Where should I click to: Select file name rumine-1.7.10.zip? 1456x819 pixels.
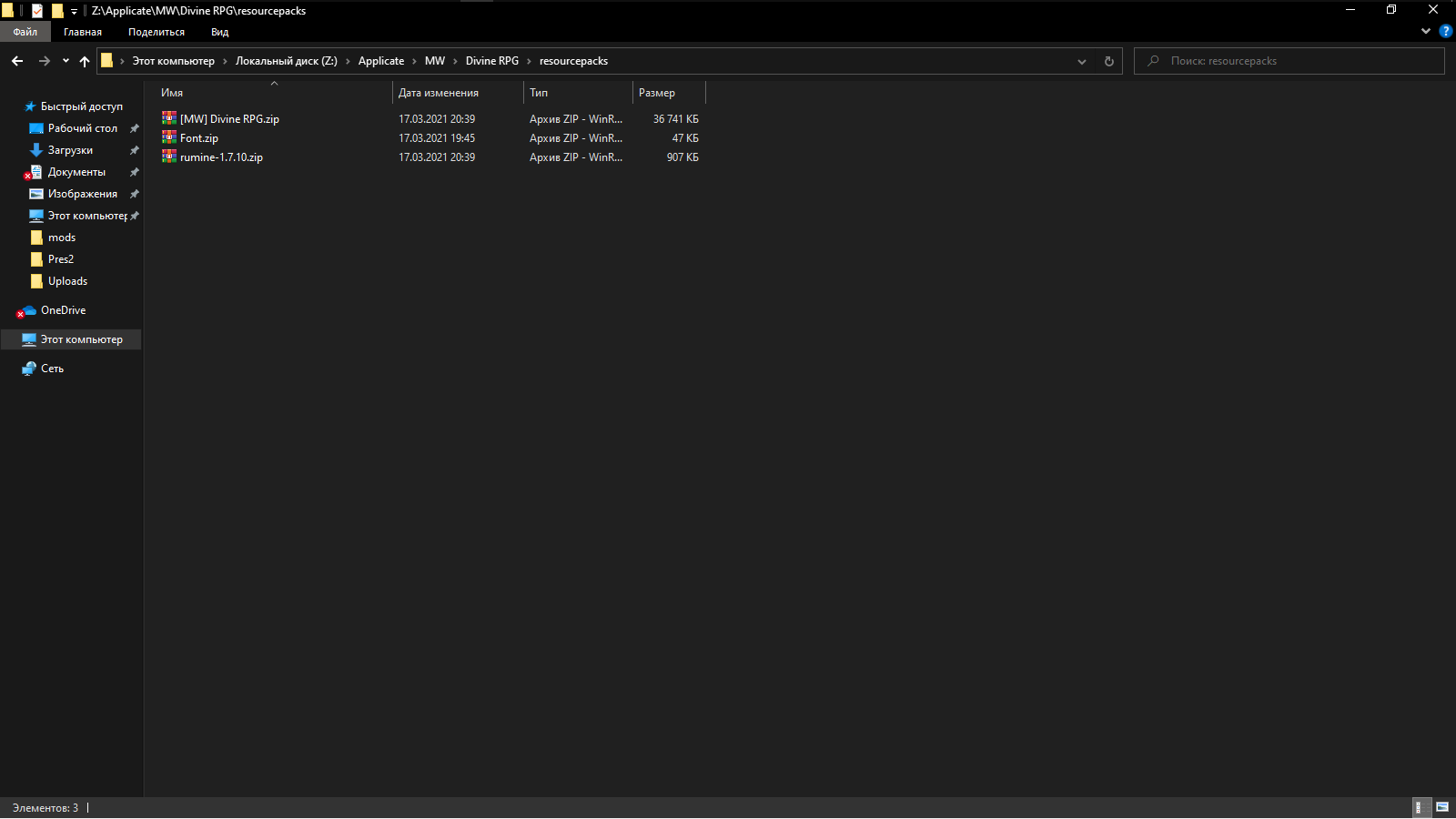(221, 157)
